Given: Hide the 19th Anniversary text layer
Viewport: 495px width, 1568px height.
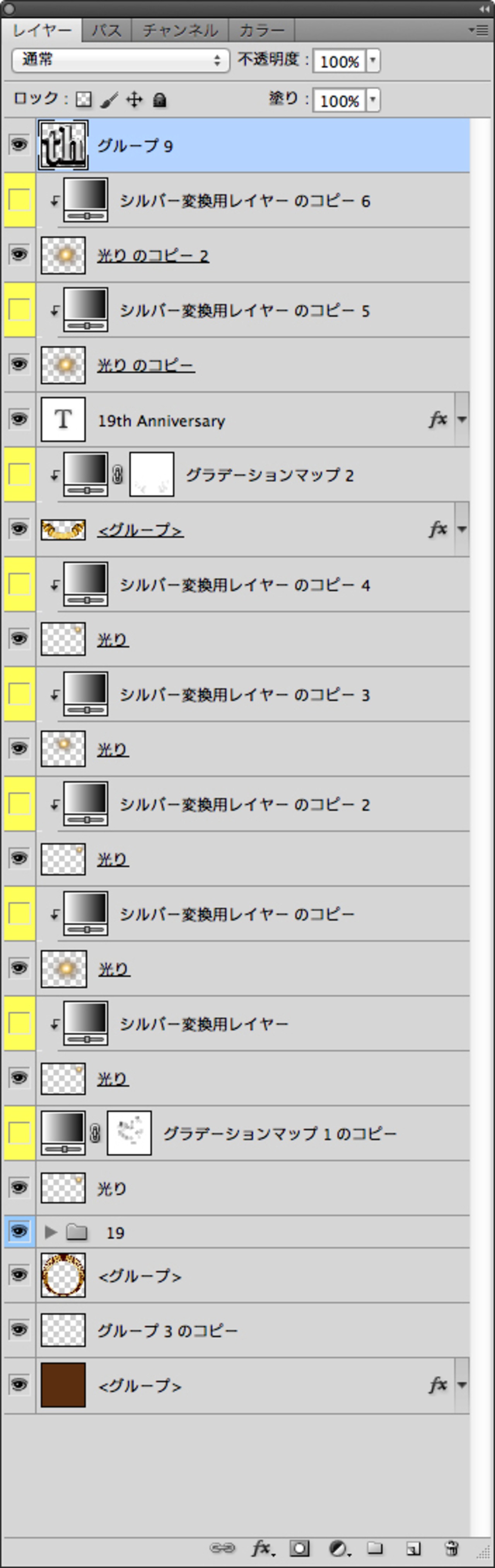Looking at the screenshot, I should 19,420.
